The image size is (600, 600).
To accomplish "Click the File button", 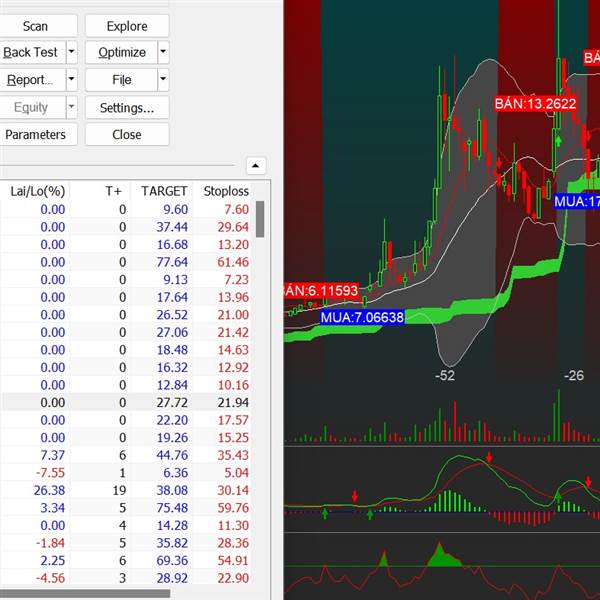I will click(x=121, y=80).
